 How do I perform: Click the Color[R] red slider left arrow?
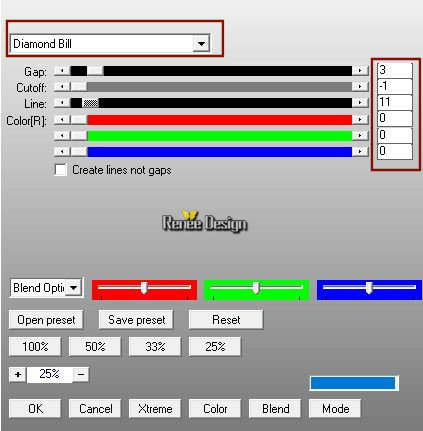tap(62, 119)
